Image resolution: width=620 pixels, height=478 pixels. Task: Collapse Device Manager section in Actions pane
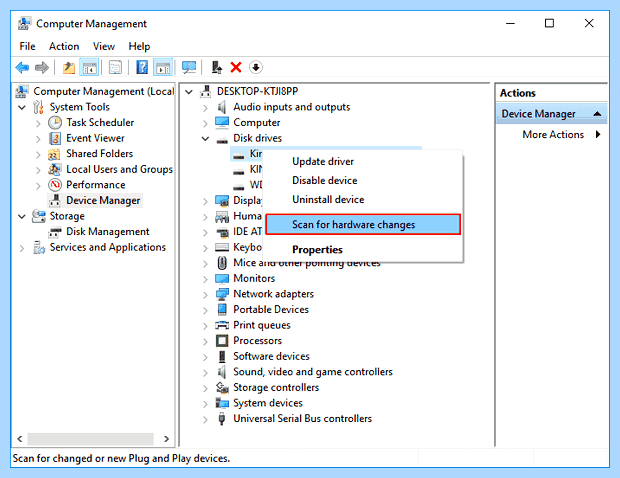coord(597,114)
